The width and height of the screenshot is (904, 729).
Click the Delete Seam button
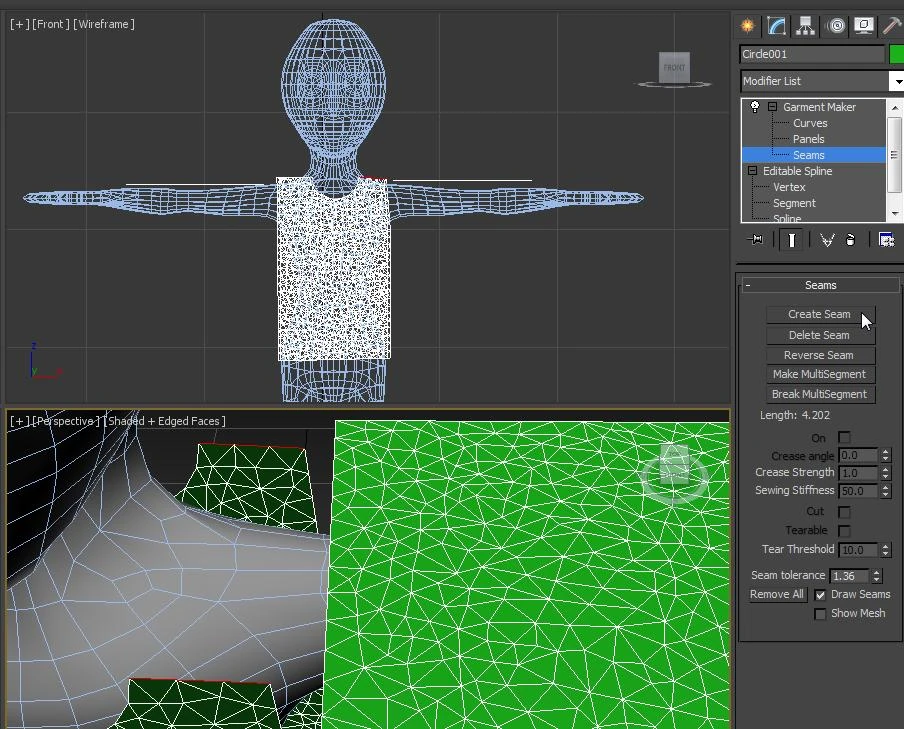(x=819, y=335)
